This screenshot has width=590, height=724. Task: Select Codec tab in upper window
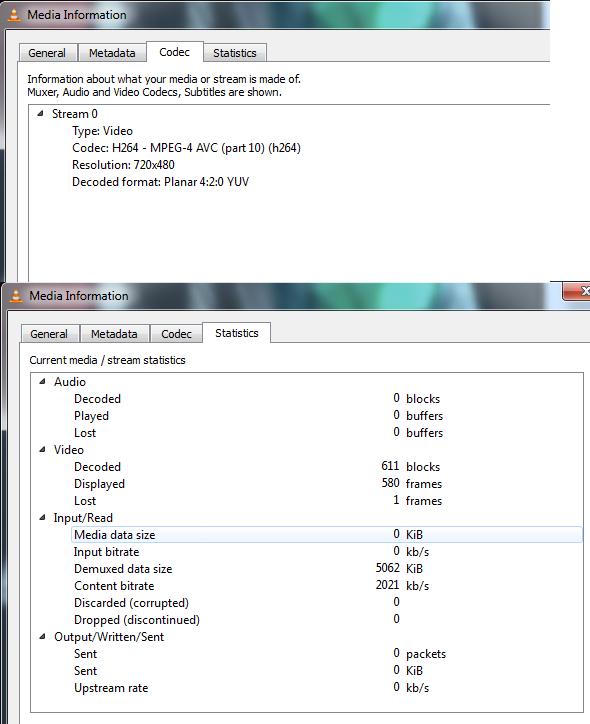[x=175, y=52]
